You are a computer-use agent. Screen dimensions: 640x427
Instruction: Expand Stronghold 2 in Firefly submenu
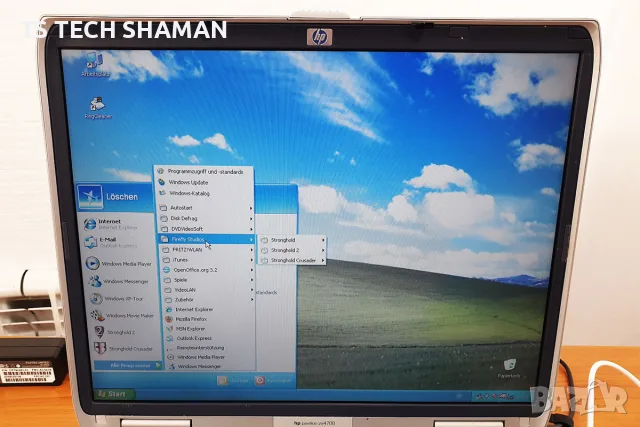[x=292, y=250]
